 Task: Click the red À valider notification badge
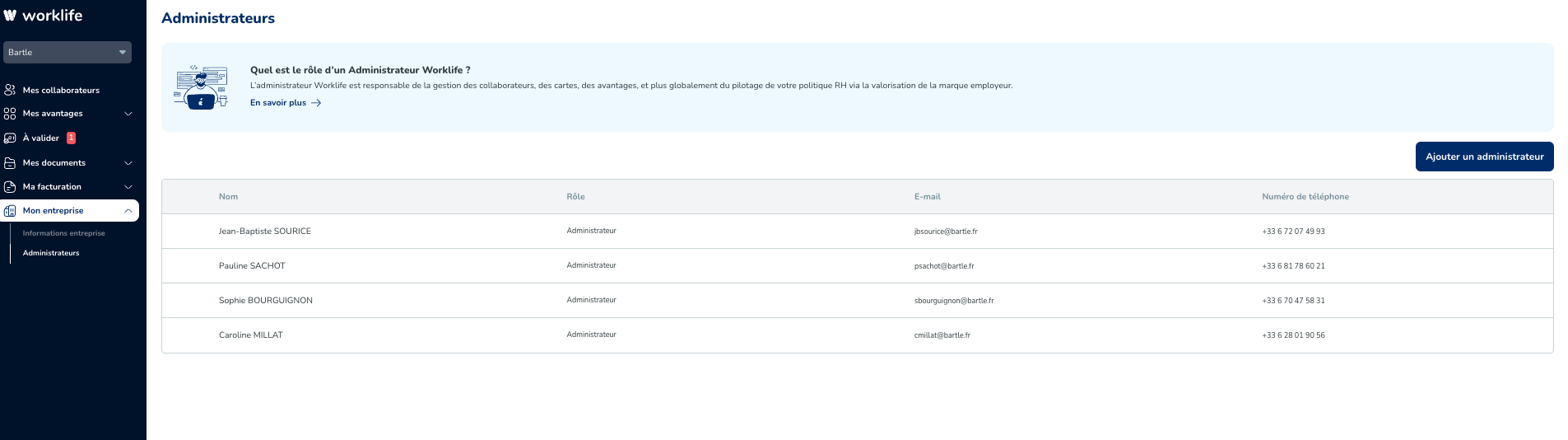pyautogui.click(x=72, y=138)
